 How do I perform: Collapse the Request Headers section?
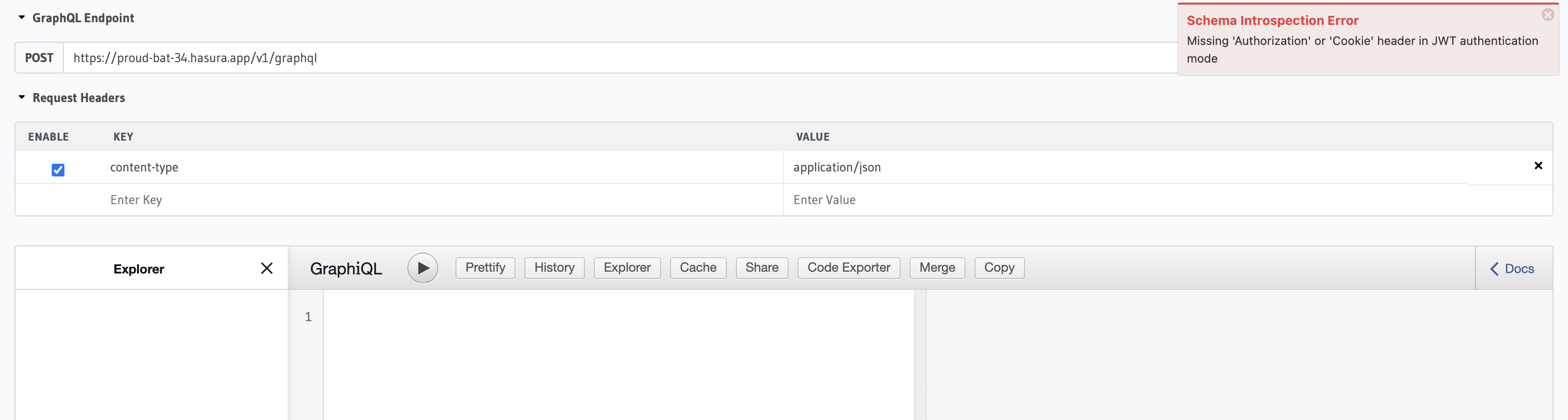click(22, 97)
